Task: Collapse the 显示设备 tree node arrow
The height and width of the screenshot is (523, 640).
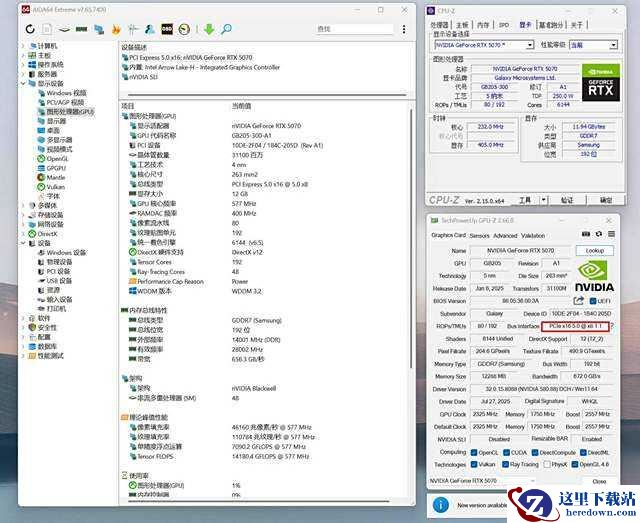Action: click(x=23, y=83)
